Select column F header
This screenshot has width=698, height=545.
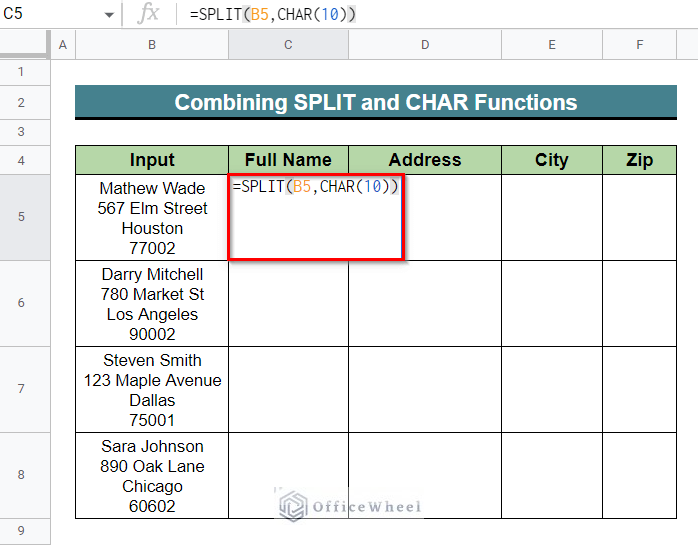[x=640, y=45]
